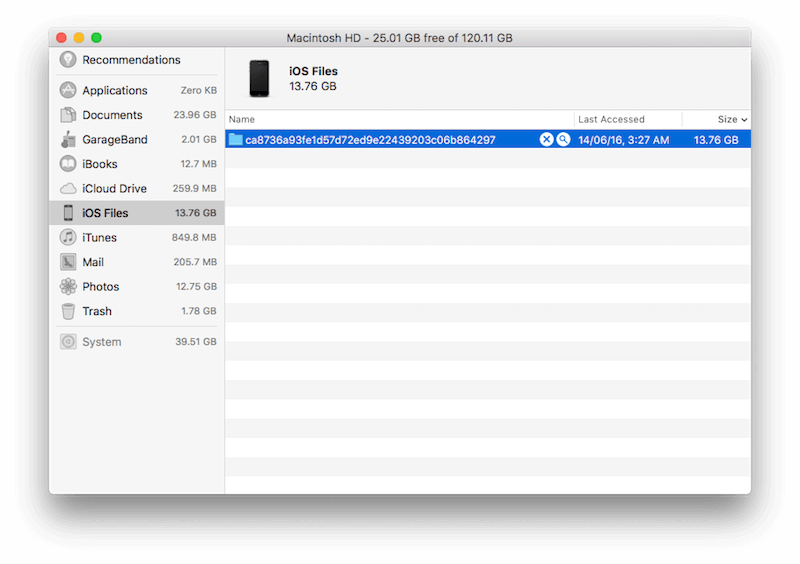Click the iCloud Drive cloud icon
Image resolution: width=800 pixels, height=564 pixels.
(x=68, y=188)
